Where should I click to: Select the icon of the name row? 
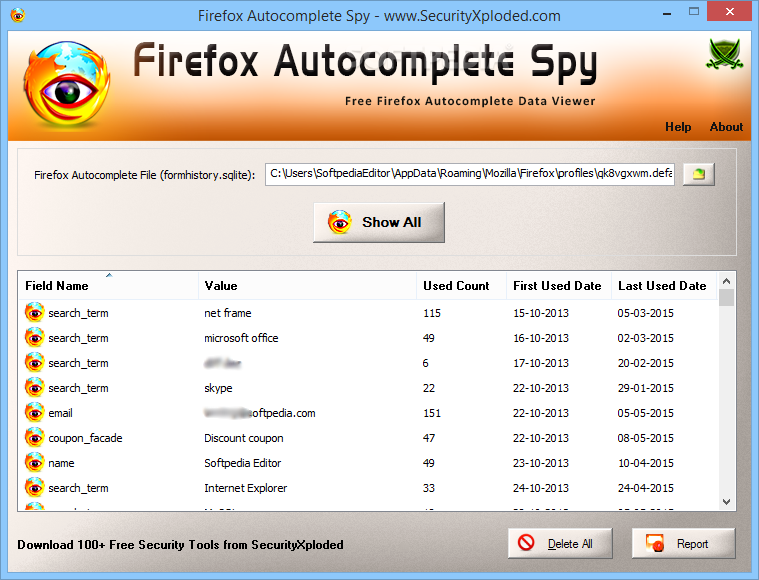pyautogui.click(x=34, y=463)
